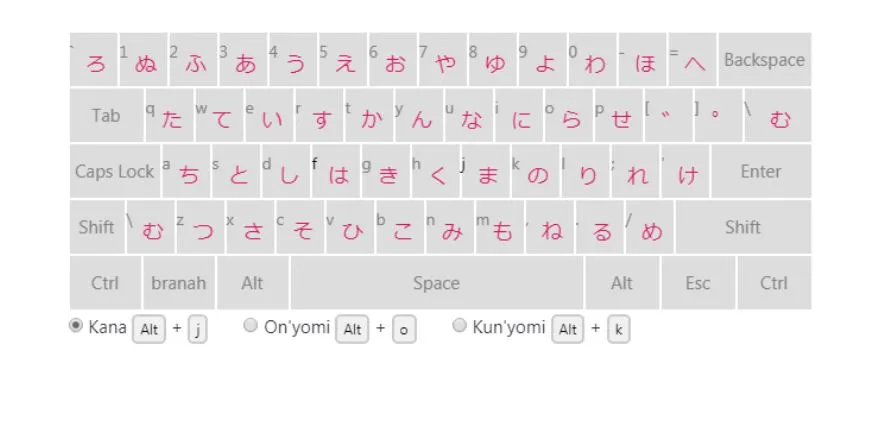This screenshot has width=869, height=428.
Task: Click the ま key labeled j
Action: coord(485,172)
